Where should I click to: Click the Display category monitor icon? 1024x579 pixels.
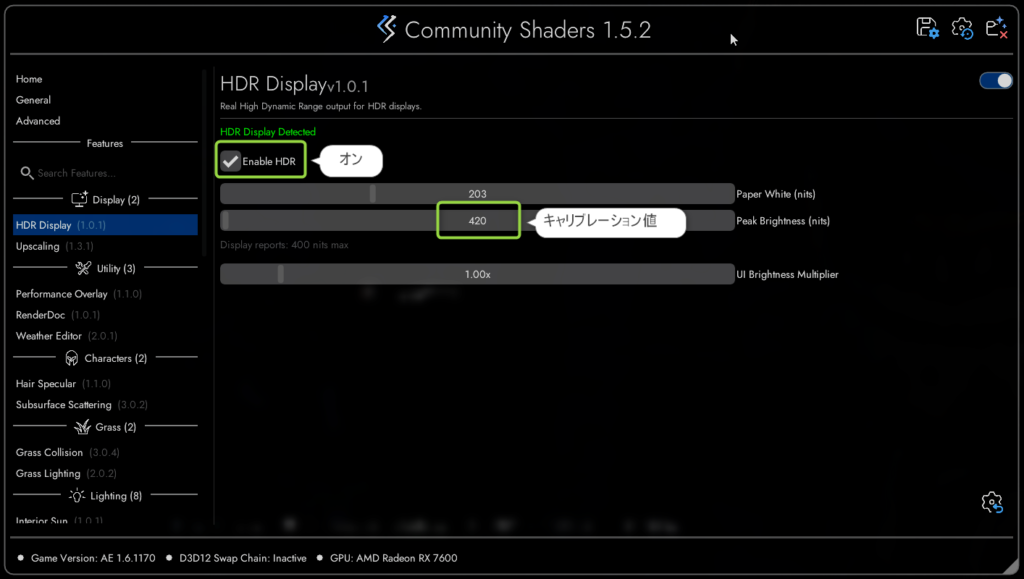click(80, 199)
